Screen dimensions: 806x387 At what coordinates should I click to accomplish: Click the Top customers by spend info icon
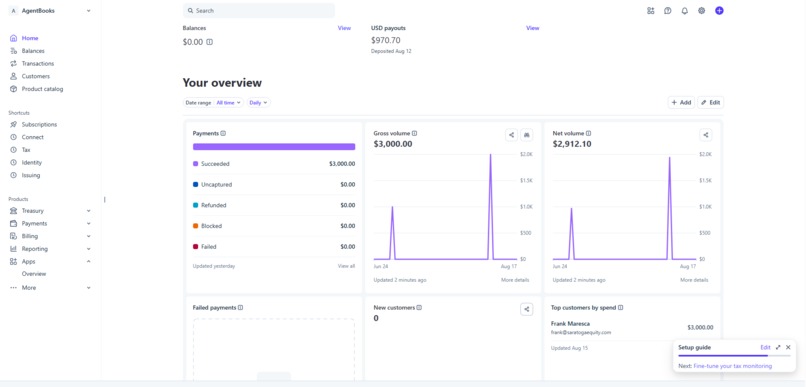tap(620, 308)
